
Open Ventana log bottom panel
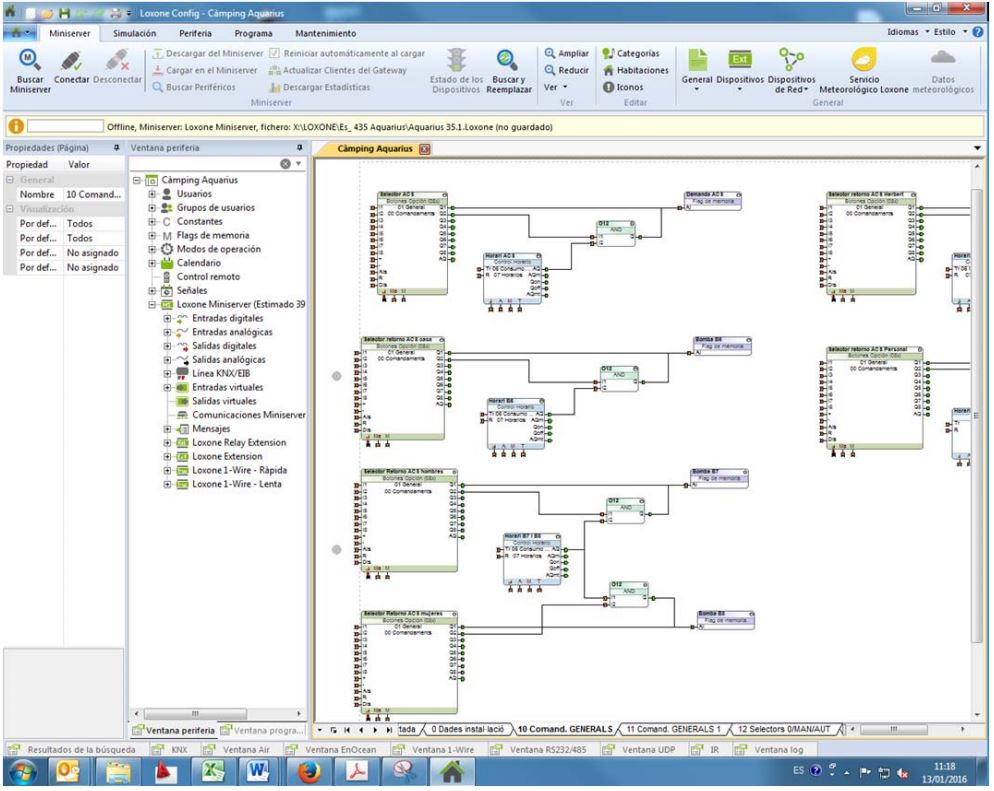(x=770, y=750)
